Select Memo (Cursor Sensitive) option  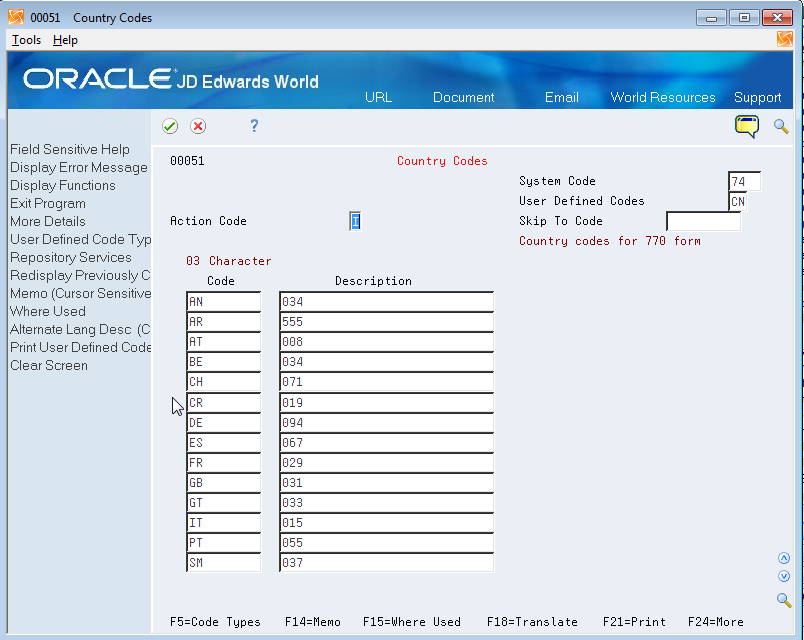click(x=81, y=293)
